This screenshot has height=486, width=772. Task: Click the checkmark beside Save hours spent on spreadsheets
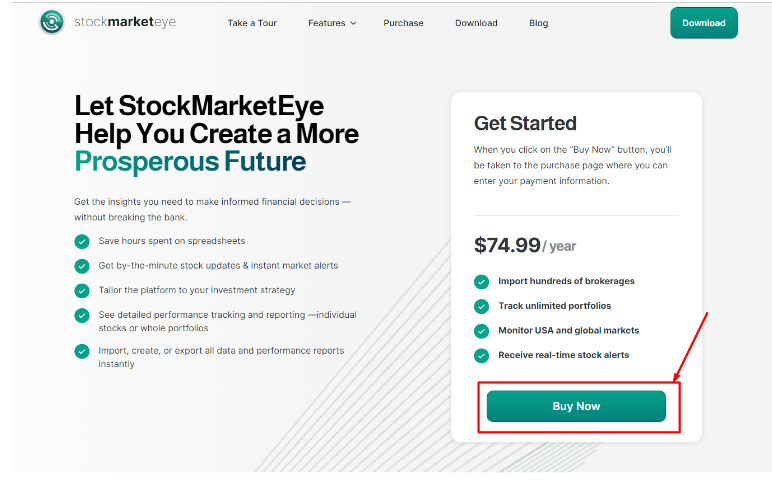(x=82, y=241)
